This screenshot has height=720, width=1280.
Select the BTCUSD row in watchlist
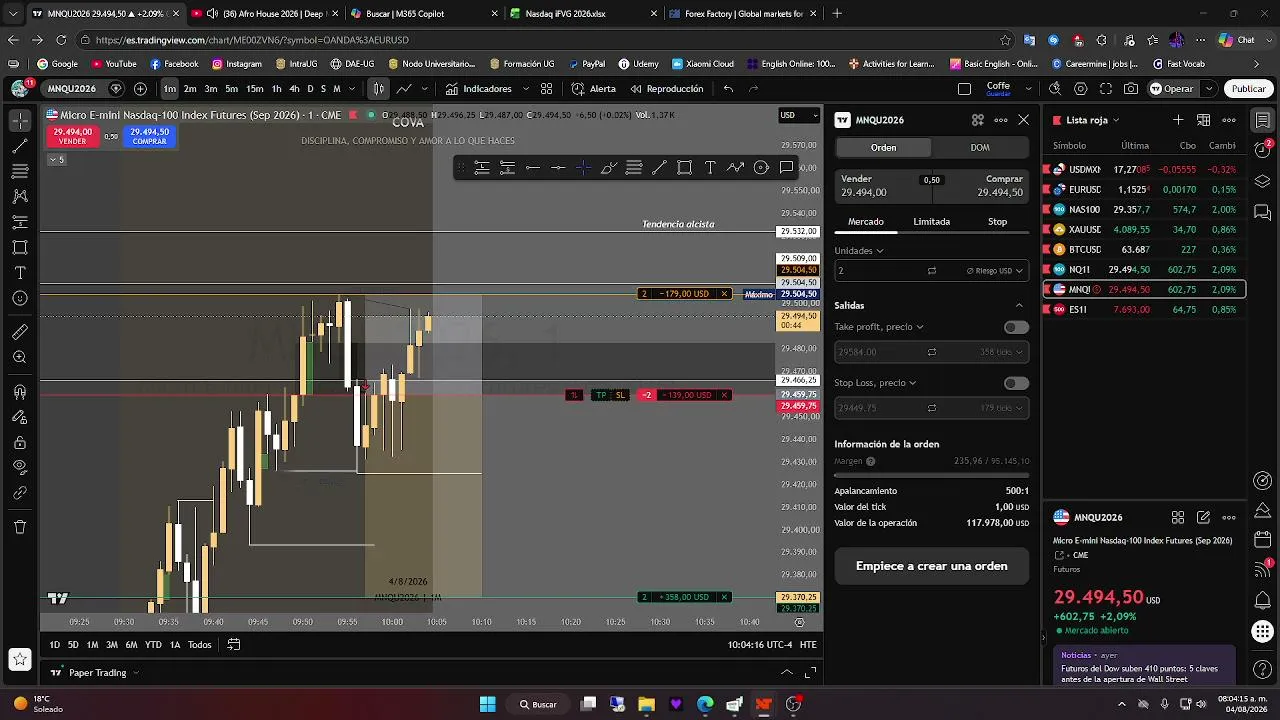click(1144, 250)
